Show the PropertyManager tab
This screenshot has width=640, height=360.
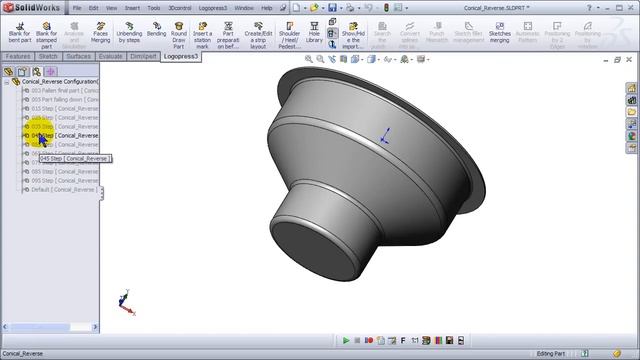[x=22, y=72]
